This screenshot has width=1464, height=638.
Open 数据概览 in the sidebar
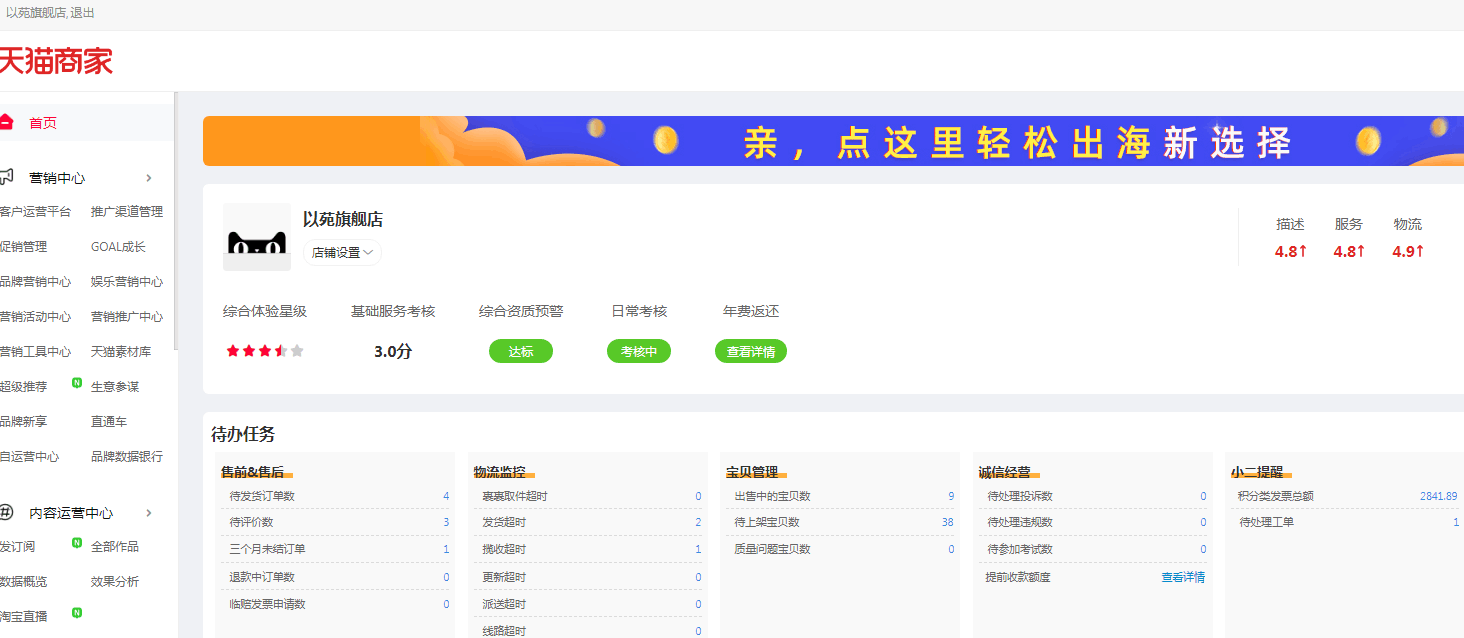(x=24, y=582)
